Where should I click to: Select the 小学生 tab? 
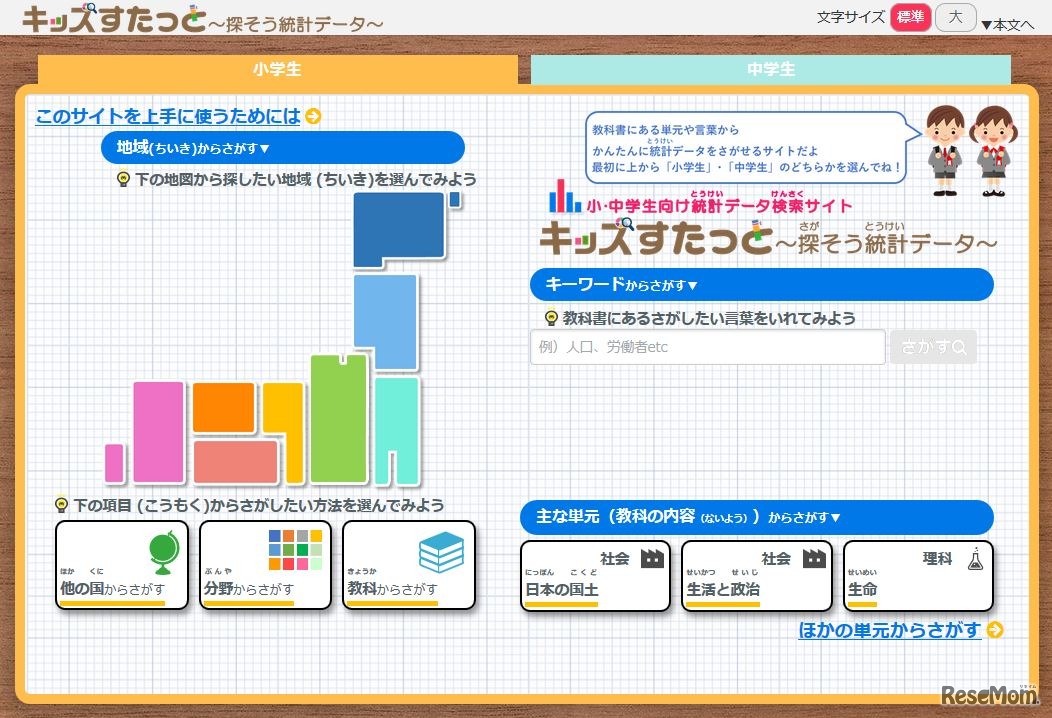click(x=277, y=71)
